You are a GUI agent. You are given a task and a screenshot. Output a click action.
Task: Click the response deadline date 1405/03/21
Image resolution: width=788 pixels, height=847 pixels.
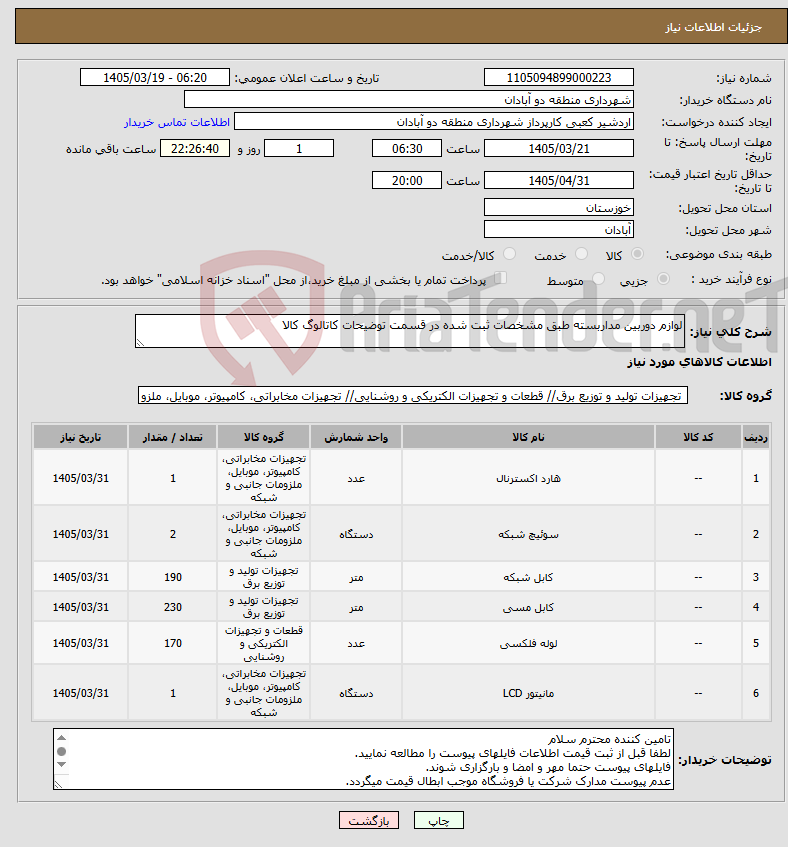pyautogui.click(x=559, y=149)
